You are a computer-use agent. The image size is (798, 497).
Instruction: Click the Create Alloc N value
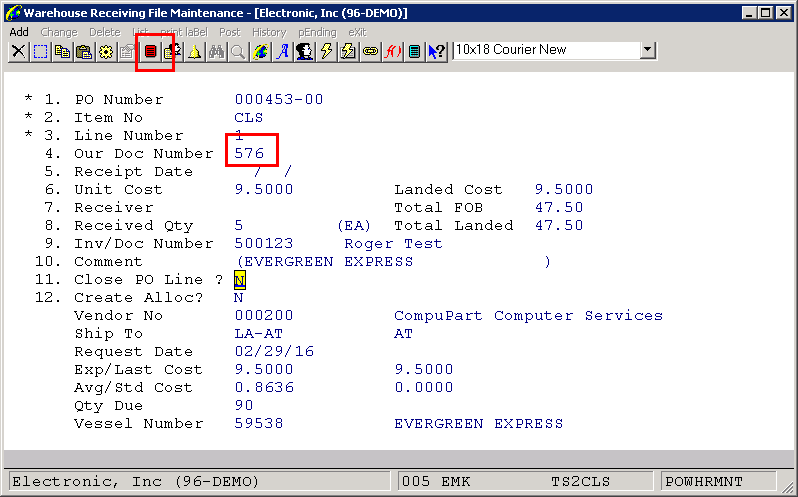click(239, 298)
